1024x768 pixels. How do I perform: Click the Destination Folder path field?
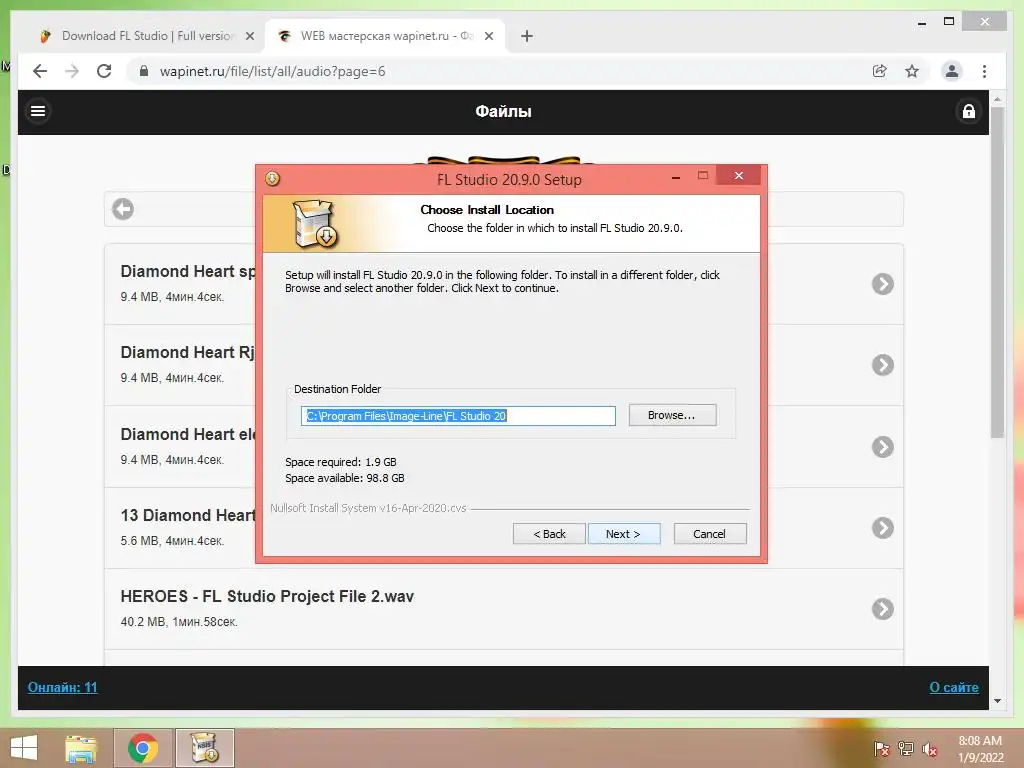click(x=458, y=416)
